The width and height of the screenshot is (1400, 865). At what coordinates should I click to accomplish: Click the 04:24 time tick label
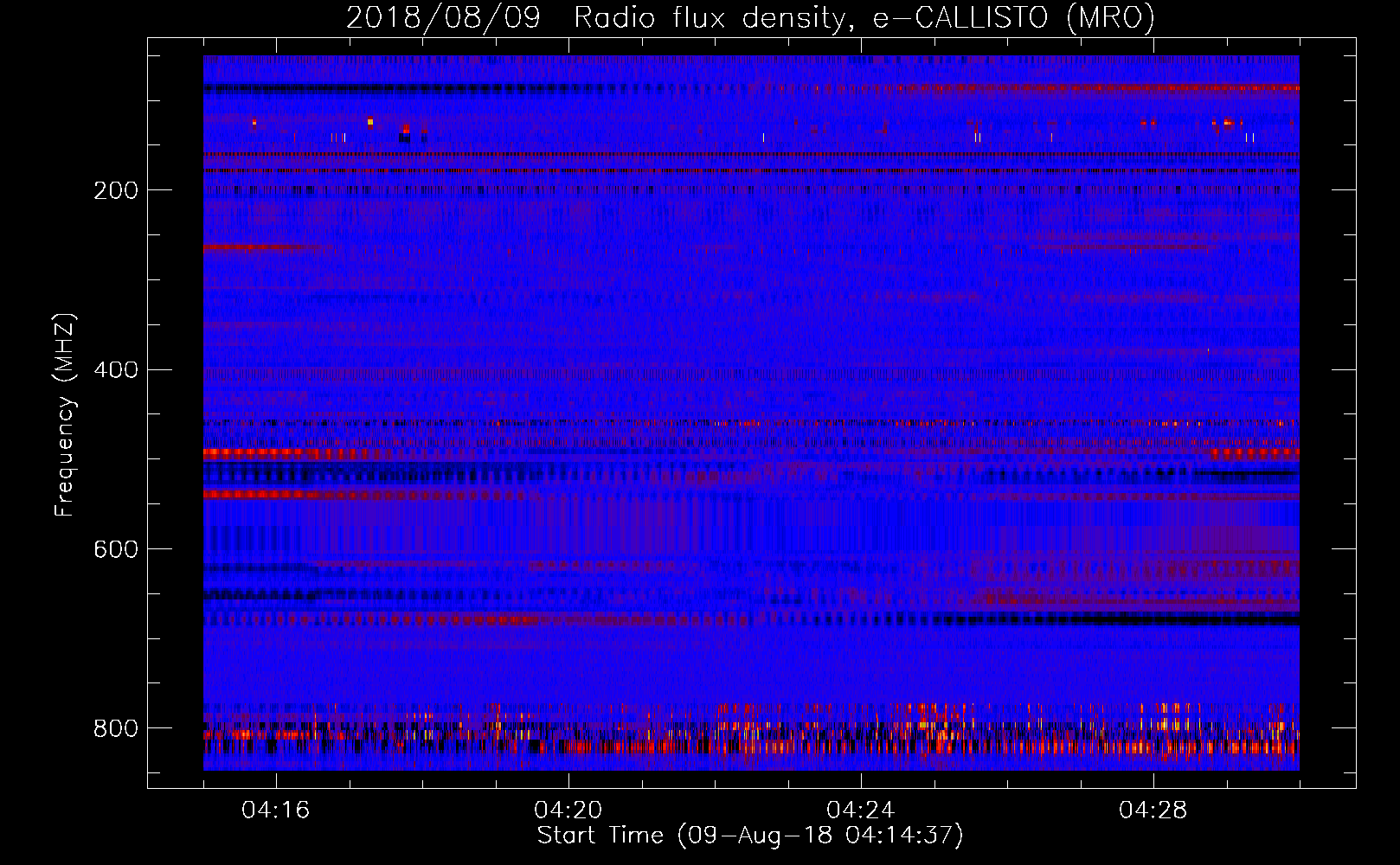(860, 811)
